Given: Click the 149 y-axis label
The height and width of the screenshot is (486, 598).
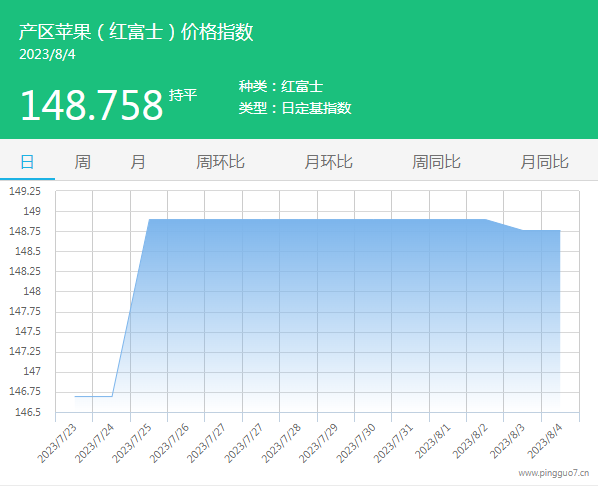Looking at the screenshot, I should pyautogui.click(x=32, y=211).
